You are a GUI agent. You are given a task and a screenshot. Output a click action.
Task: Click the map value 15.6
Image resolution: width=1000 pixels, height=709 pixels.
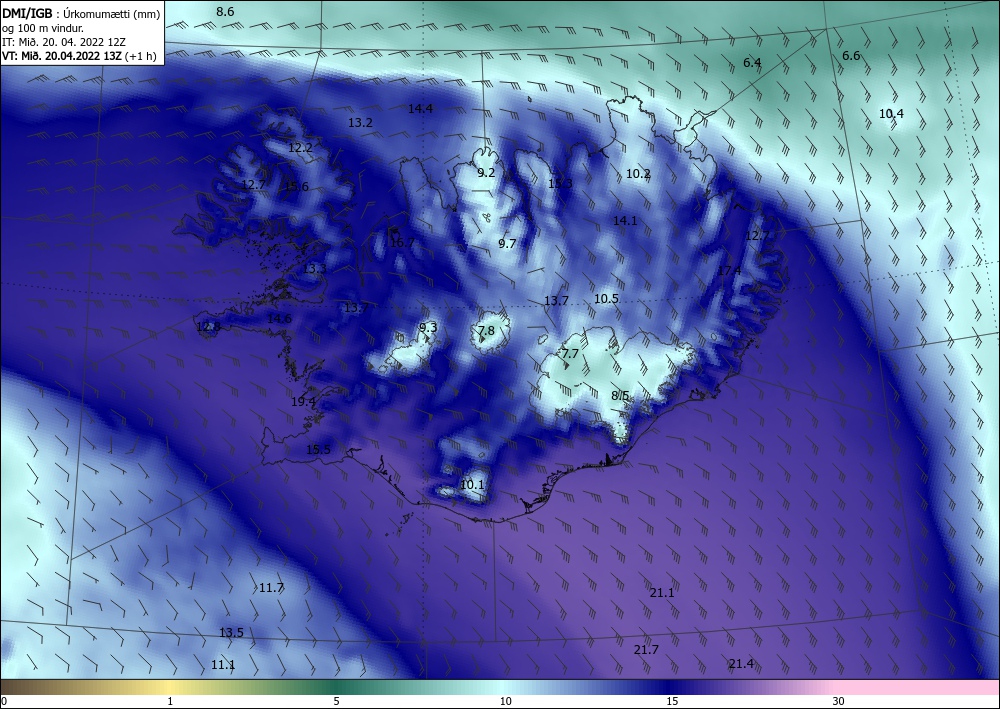tap(297, 187)
